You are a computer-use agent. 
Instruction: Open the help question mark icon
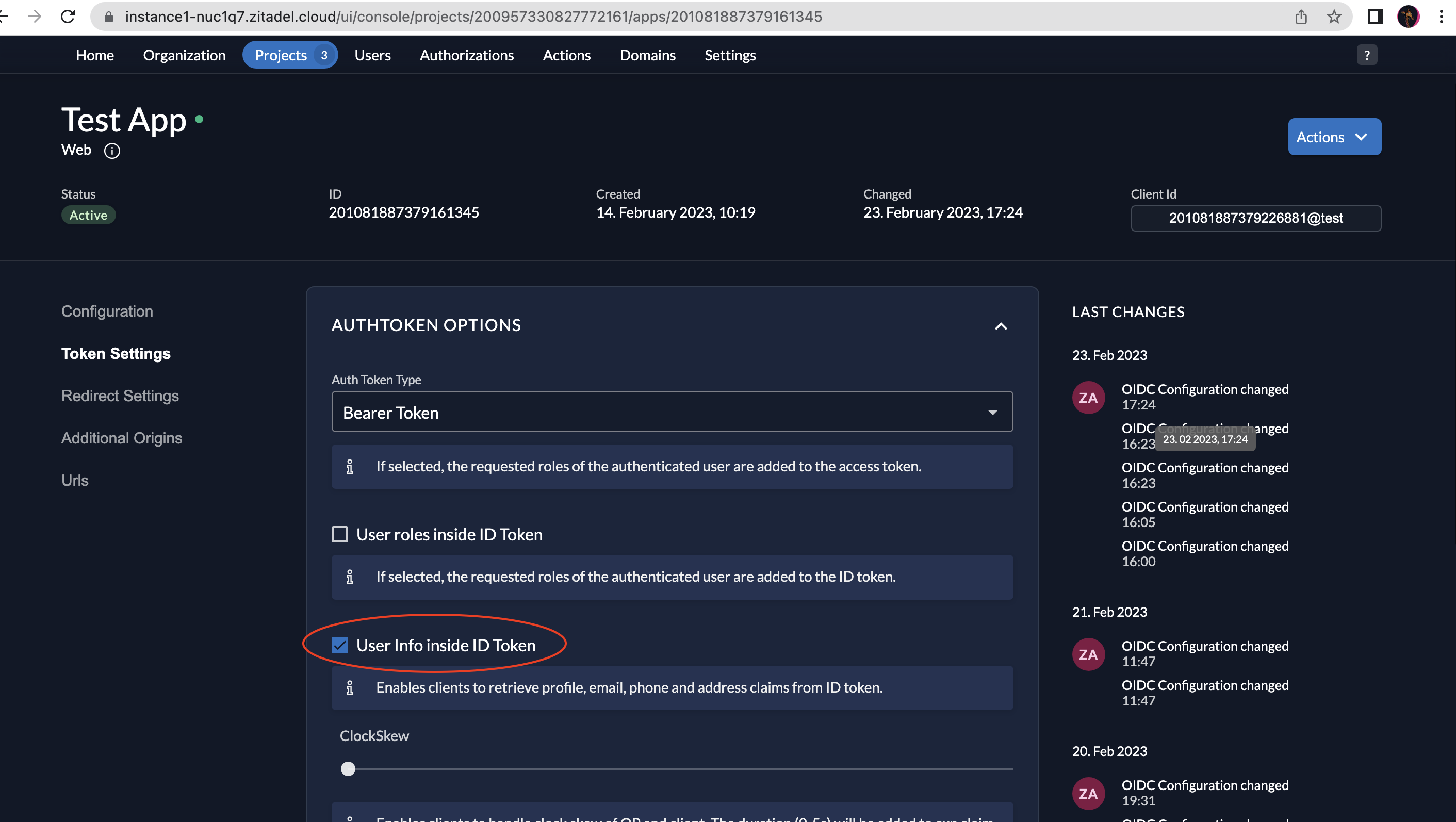click(1367, 55)
